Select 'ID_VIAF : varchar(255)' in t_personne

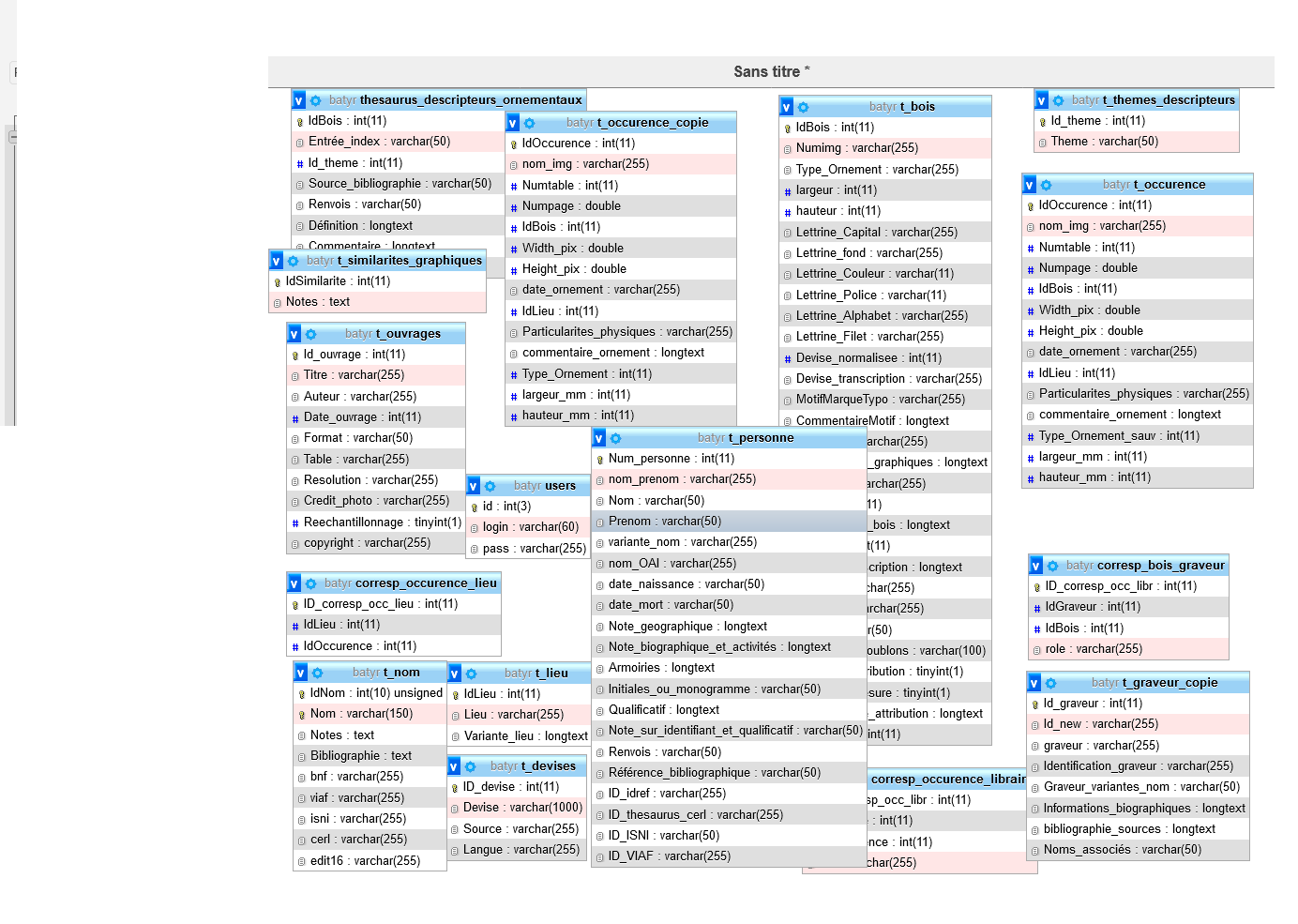click(x=729, y=856)
